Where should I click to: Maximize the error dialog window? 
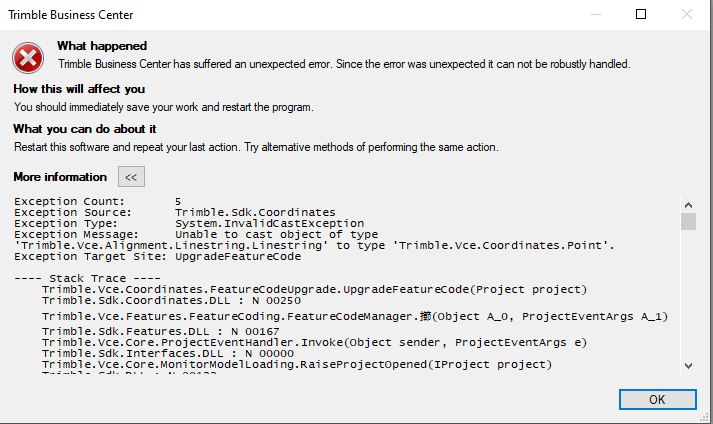(x=641, y=15)
